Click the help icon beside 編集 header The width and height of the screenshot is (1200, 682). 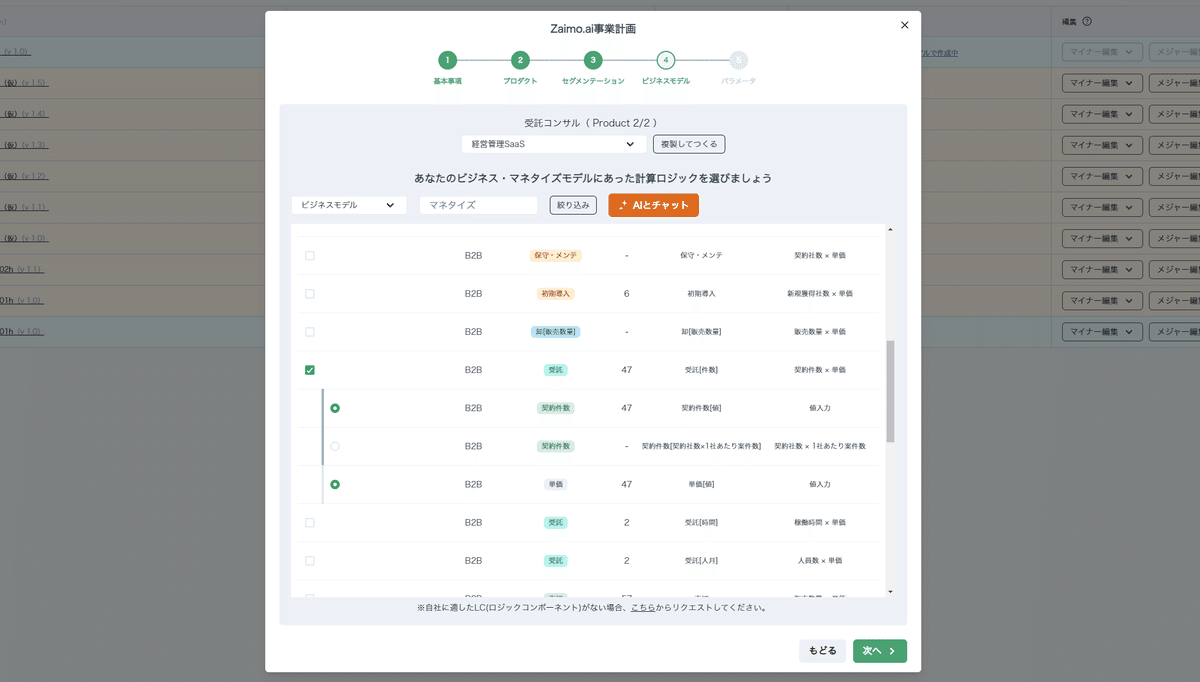[1087, 21]
